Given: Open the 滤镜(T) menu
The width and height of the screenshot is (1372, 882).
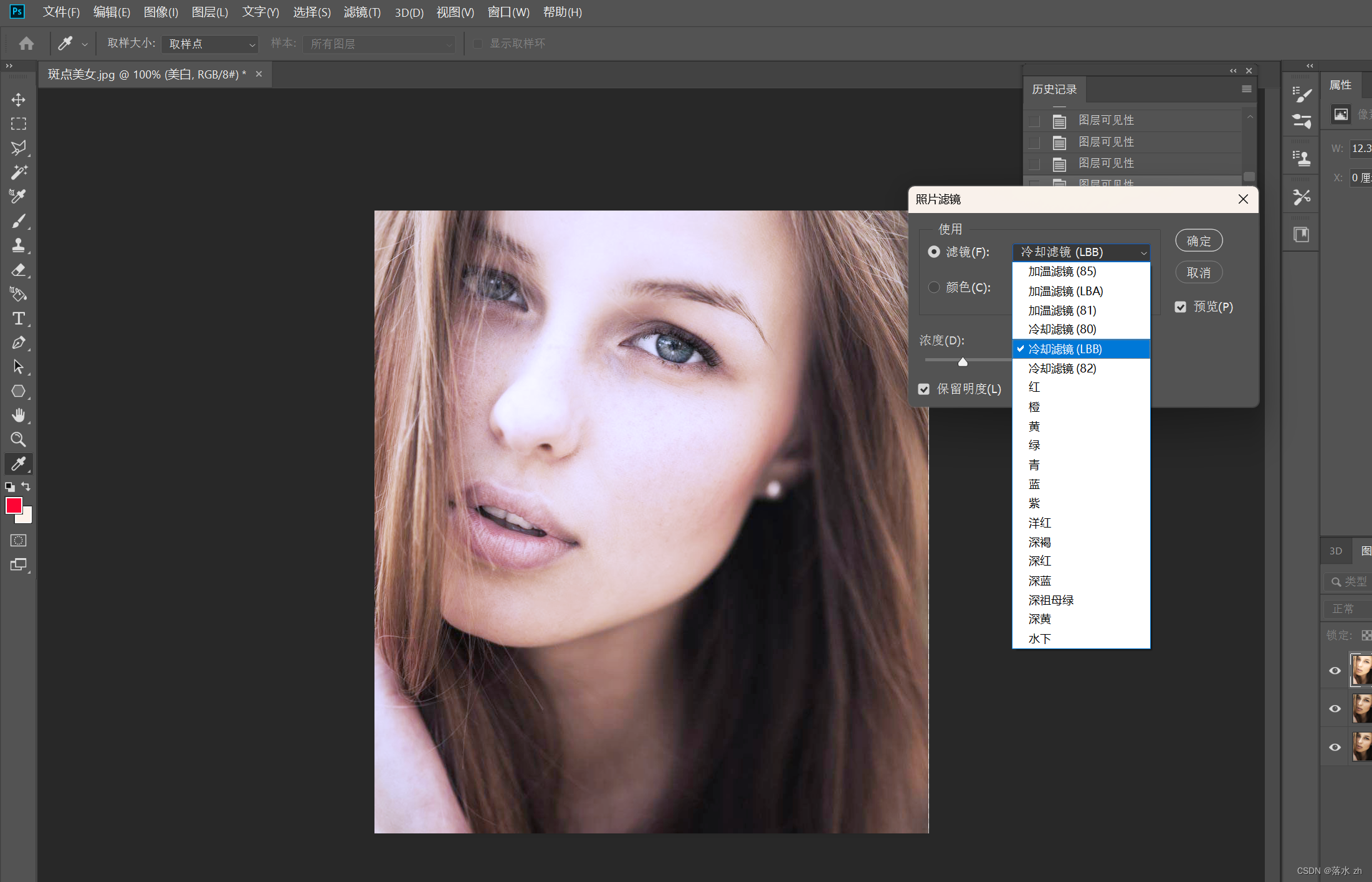Looking at the screenshot, I should [361, 12].
